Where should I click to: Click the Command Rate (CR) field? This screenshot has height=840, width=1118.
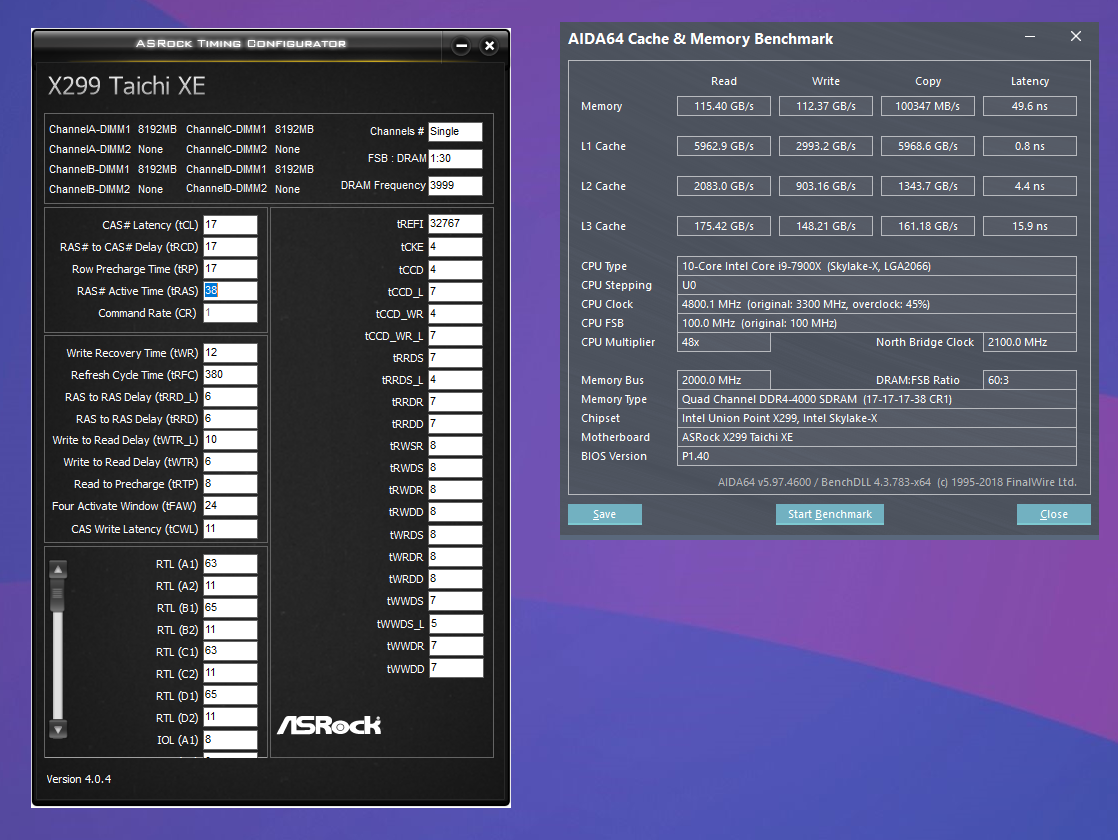pyautogui.click(x=230, y=313)
